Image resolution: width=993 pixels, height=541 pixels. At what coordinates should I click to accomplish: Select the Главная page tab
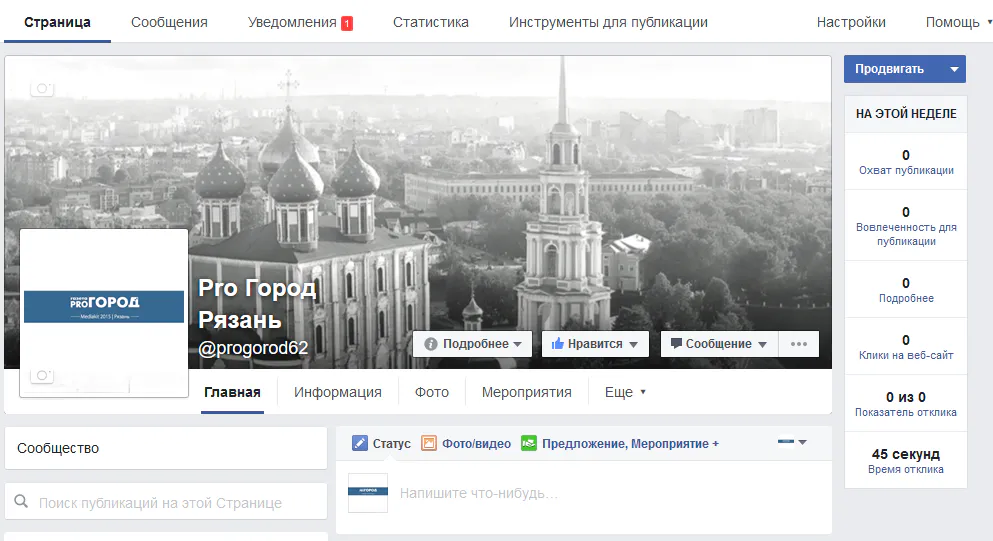pyautogui.click(x=232, y=392)
